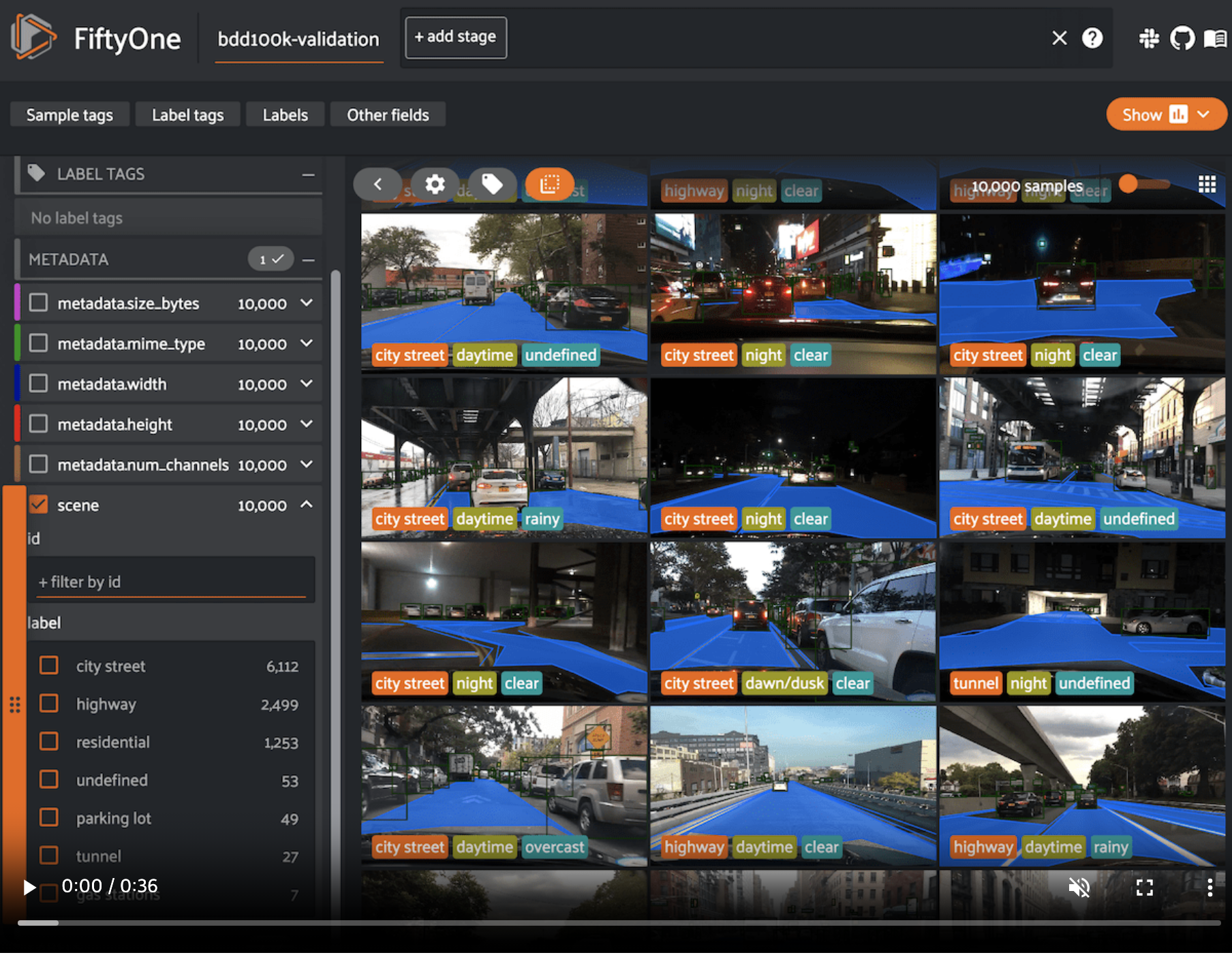Select the Sample tags tab

[70, 115]
